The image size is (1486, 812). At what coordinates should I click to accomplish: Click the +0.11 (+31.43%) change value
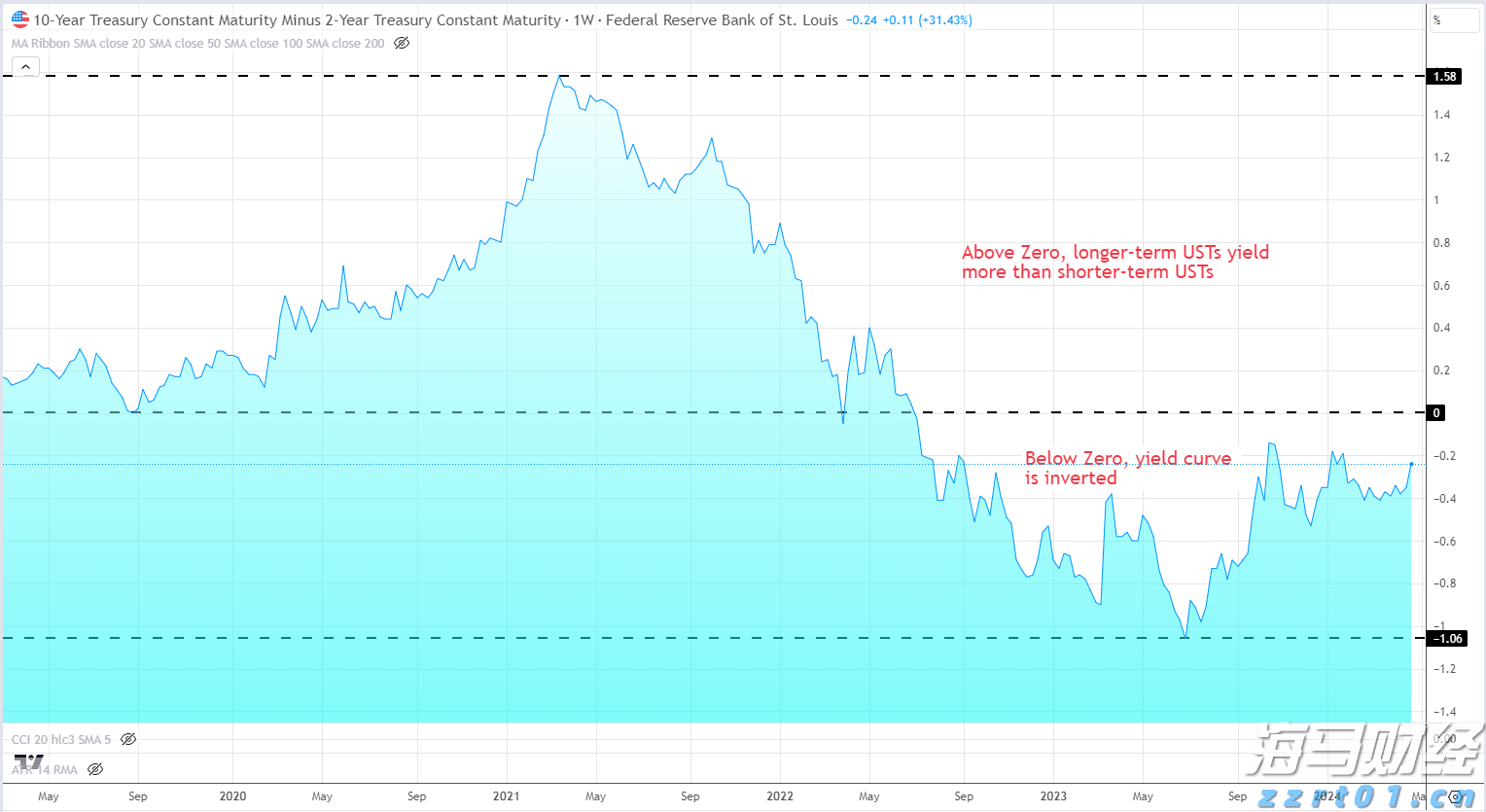(x=927, y=20)
